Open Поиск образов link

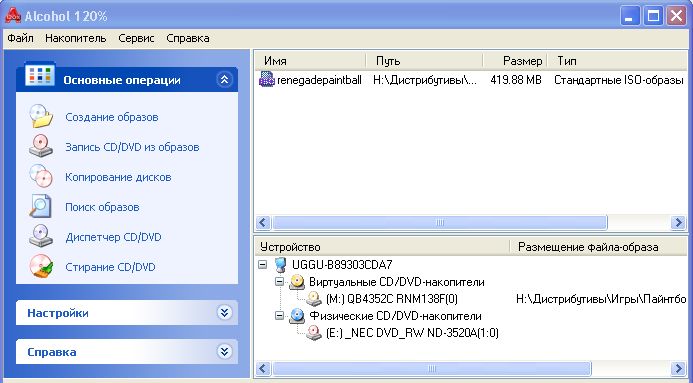click(102, 207)
